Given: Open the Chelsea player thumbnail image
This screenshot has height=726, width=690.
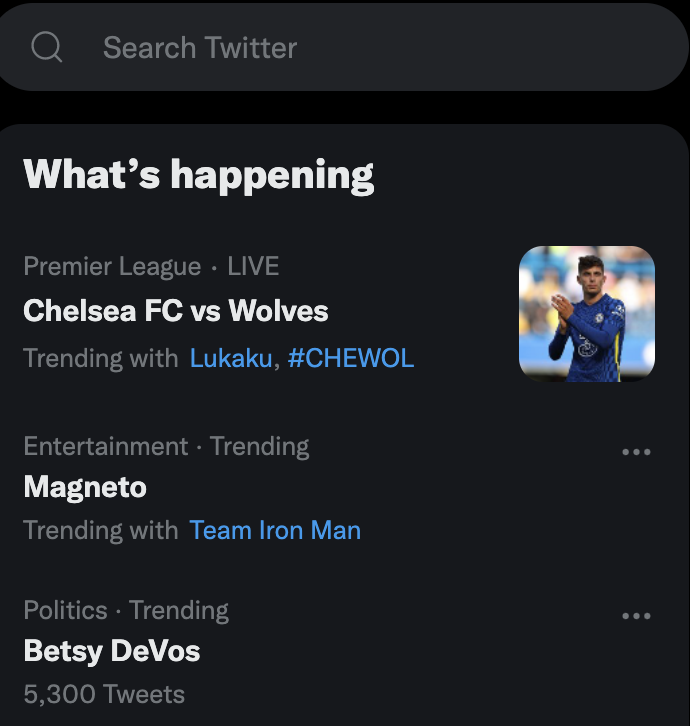Looking at the screenshot, I should click(587, 314).
